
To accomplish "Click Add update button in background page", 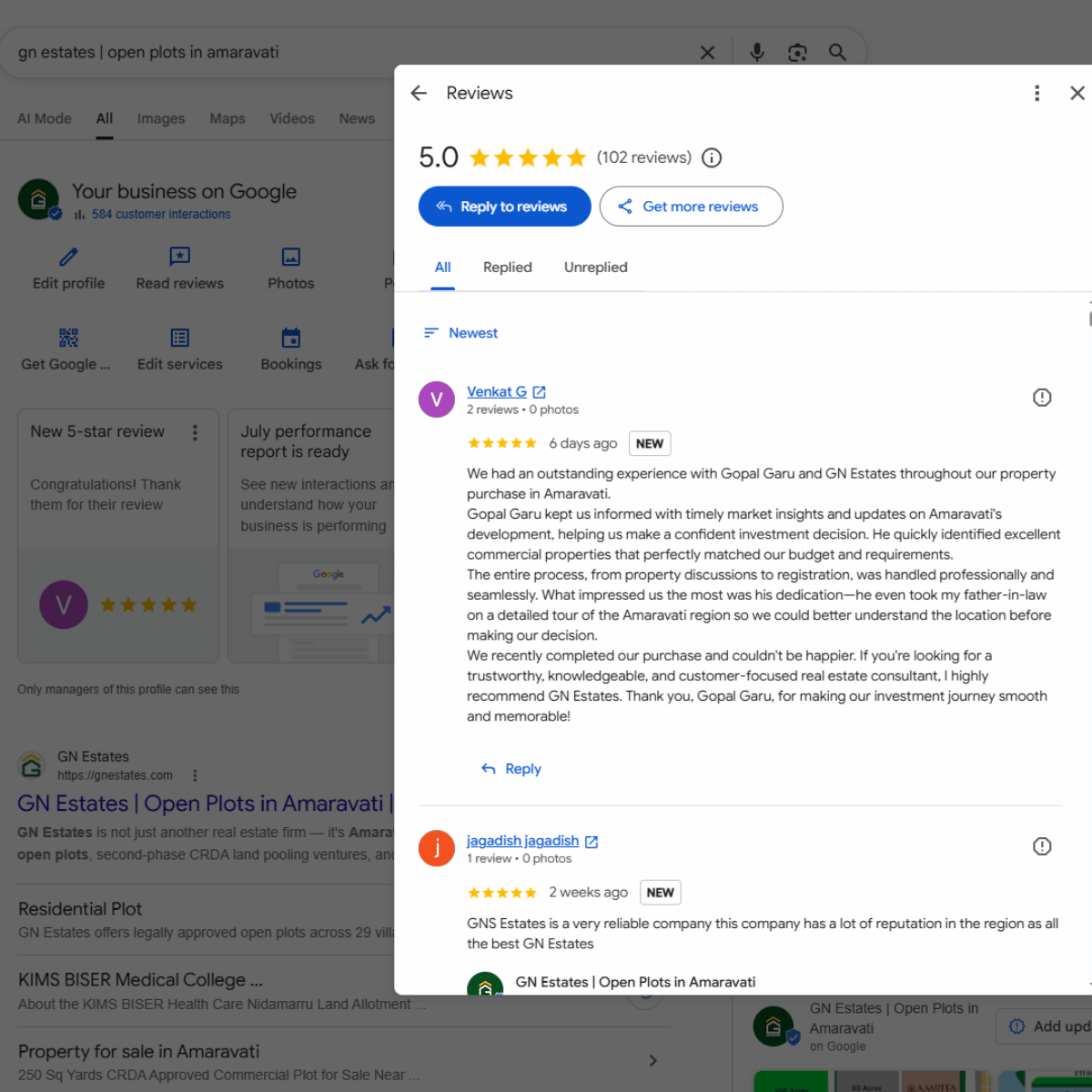I will click(x=1045, y=1026).
